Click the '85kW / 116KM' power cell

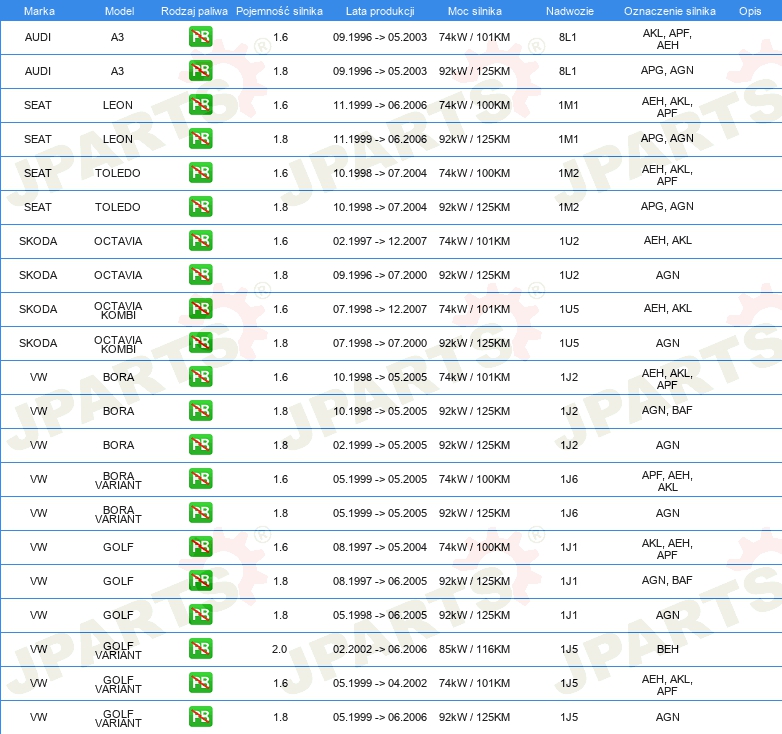(x=474, y=649)
